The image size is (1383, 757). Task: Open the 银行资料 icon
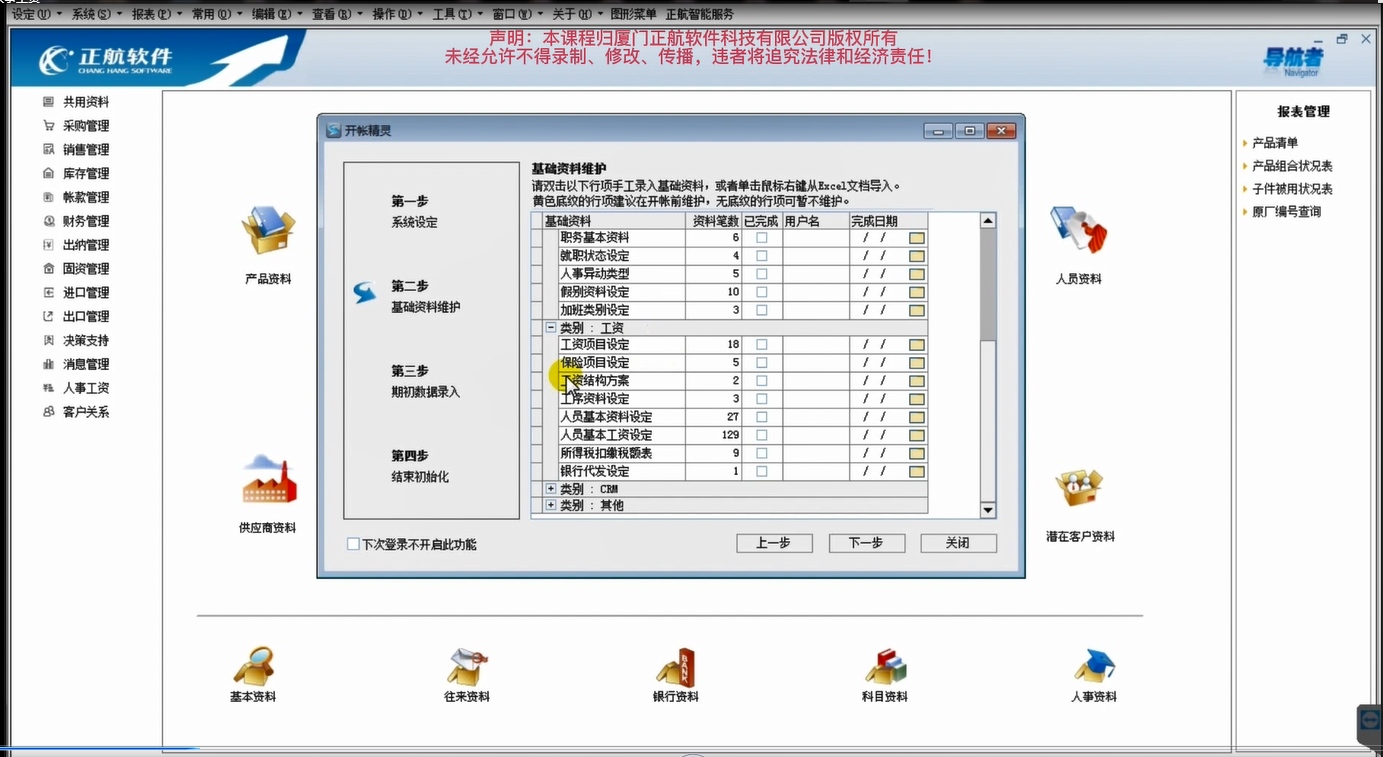675,666
